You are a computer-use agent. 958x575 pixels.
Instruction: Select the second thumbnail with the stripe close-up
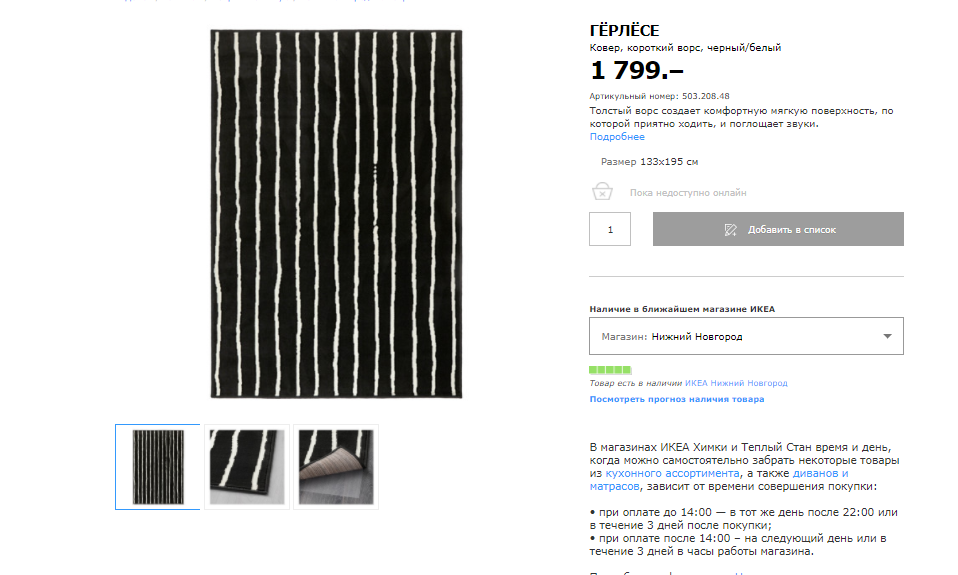pos(247,467)
